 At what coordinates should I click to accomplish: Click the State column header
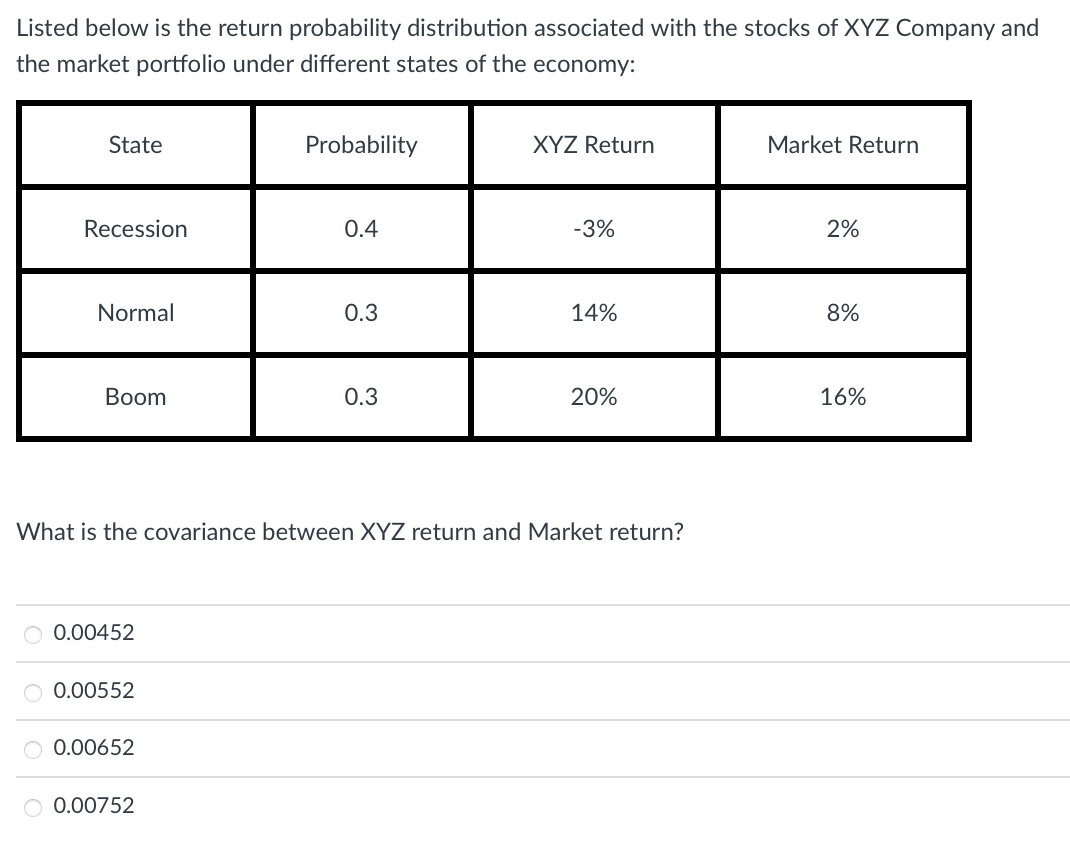[135, 144]
